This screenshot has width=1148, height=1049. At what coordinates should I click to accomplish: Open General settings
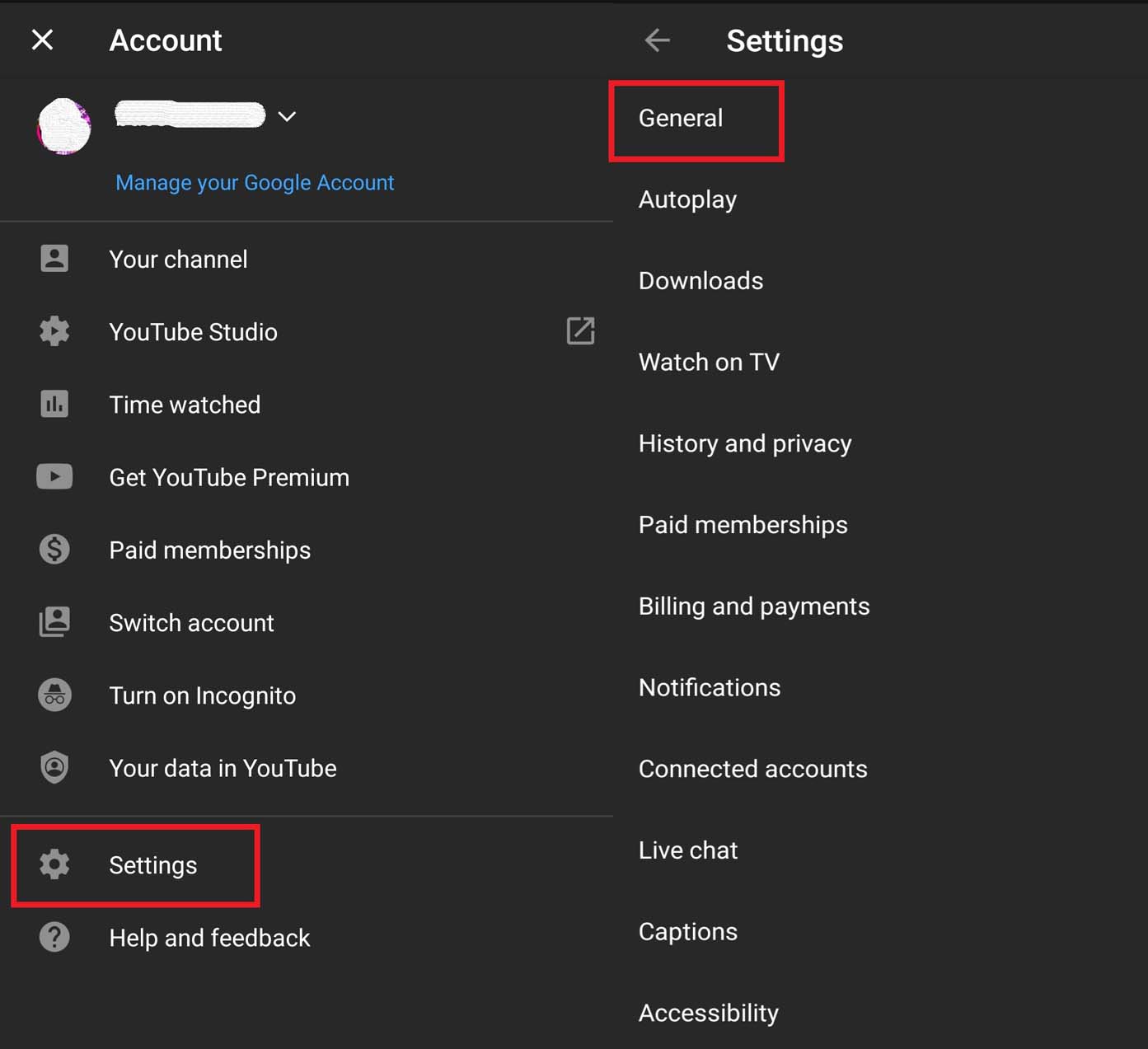pos(680,118)
